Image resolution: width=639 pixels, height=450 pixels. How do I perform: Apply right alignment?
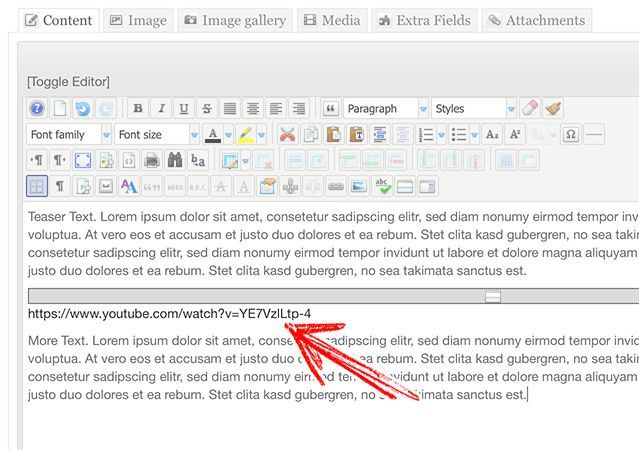point(298,108)
